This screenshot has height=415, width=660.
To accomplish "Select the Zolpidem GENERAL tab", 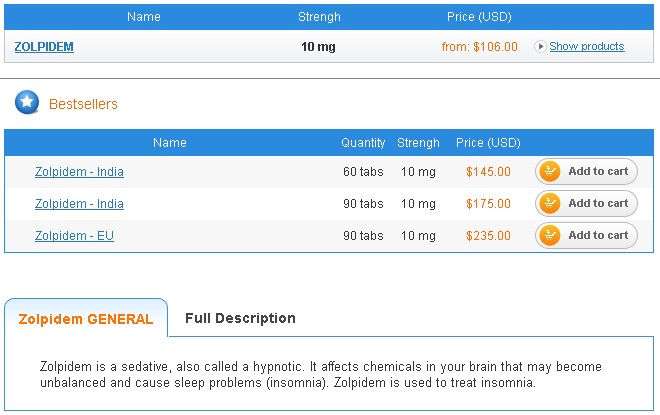I will click(86, 320).
